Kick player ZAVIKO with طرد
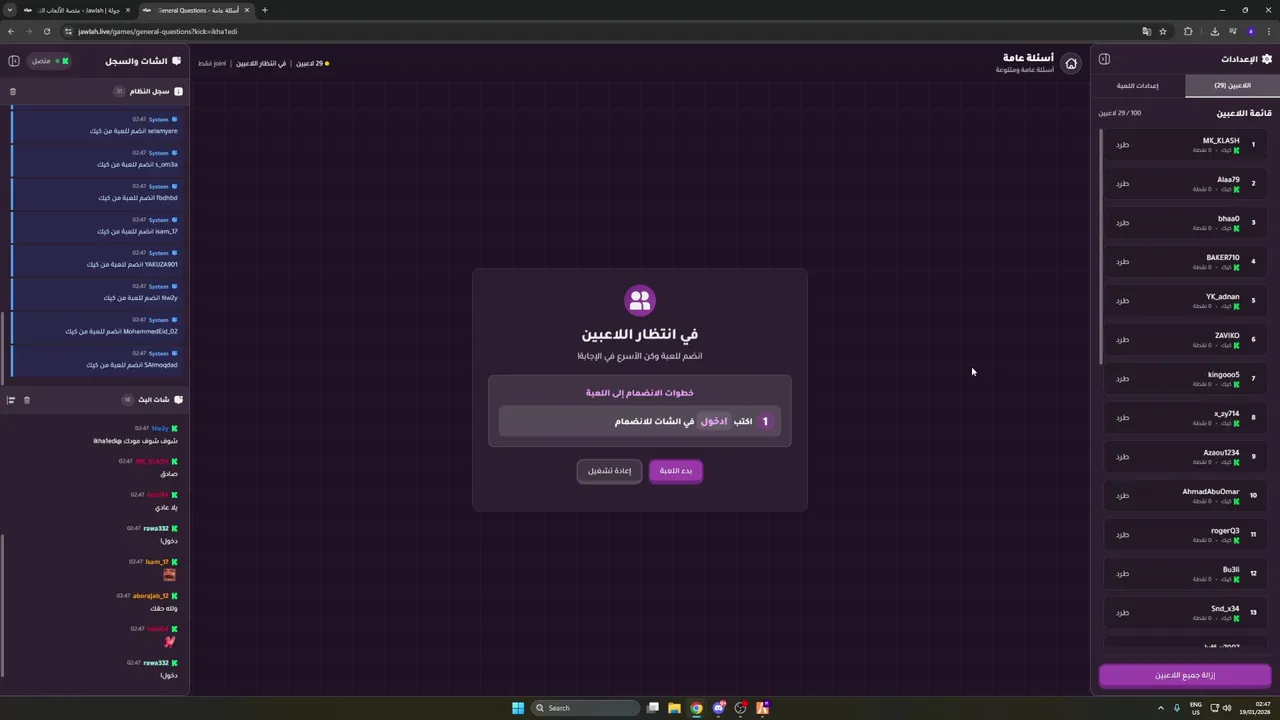 tap(1122, 340)
